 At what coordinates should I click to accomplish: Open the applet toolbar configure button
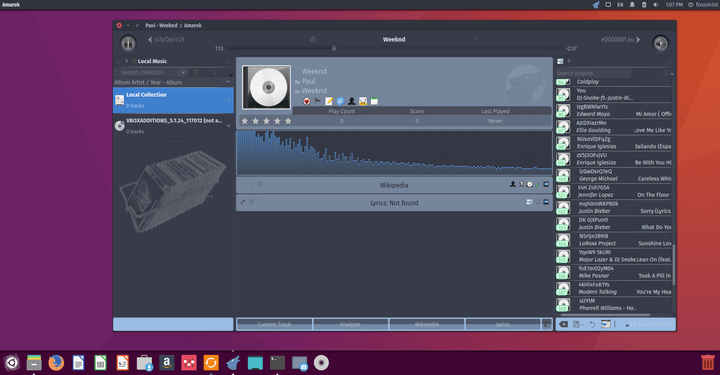coord(546,324)
